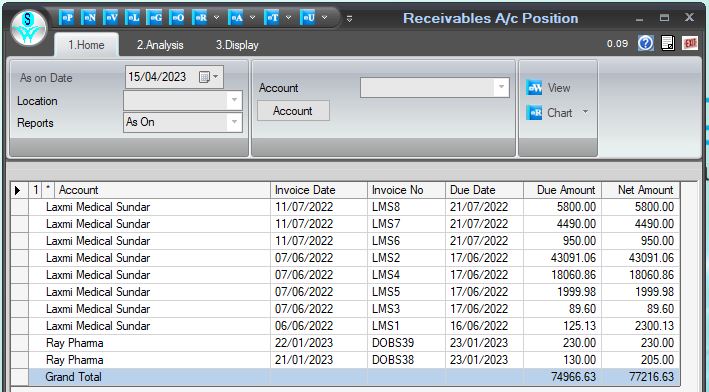709x392 pixels.
Task: Click the calculator sheet icon near help
Action: [668, 43]
